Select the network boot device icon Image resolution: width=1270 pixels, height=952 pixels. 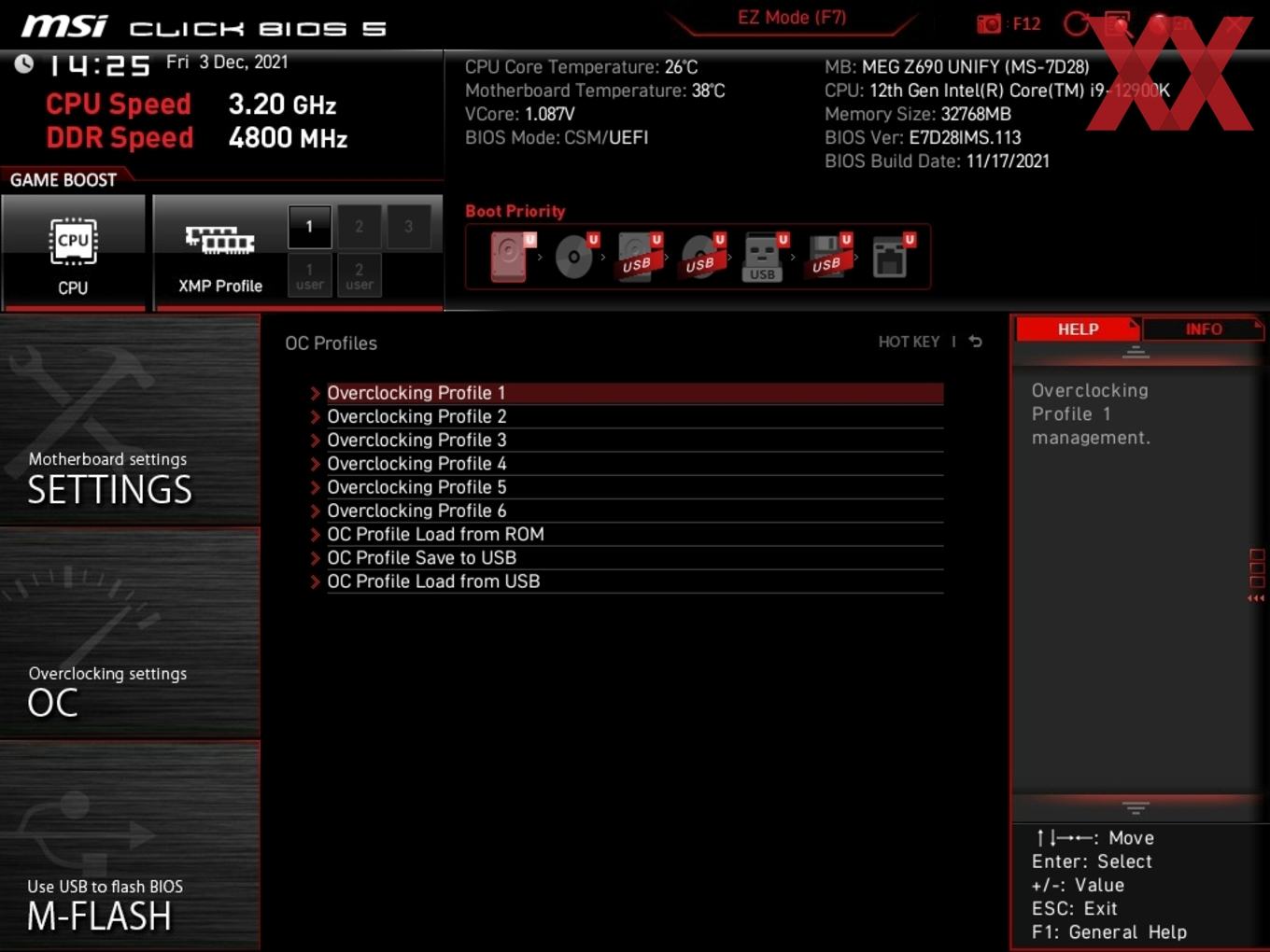coord(893,257)
